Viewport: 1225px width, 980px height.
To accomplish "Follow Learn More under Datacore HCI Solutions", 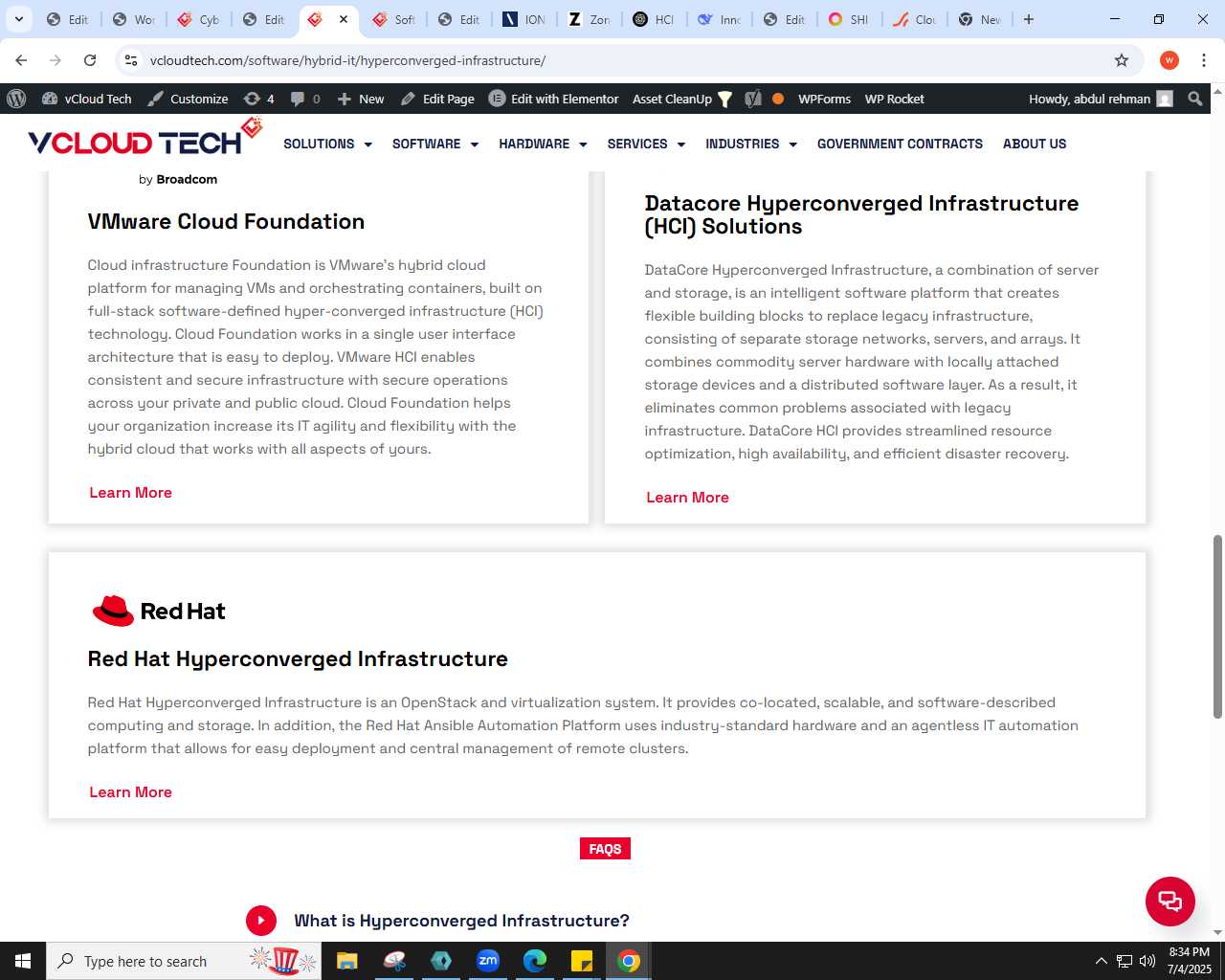I will pyautogui.click(x=687, y=498).
